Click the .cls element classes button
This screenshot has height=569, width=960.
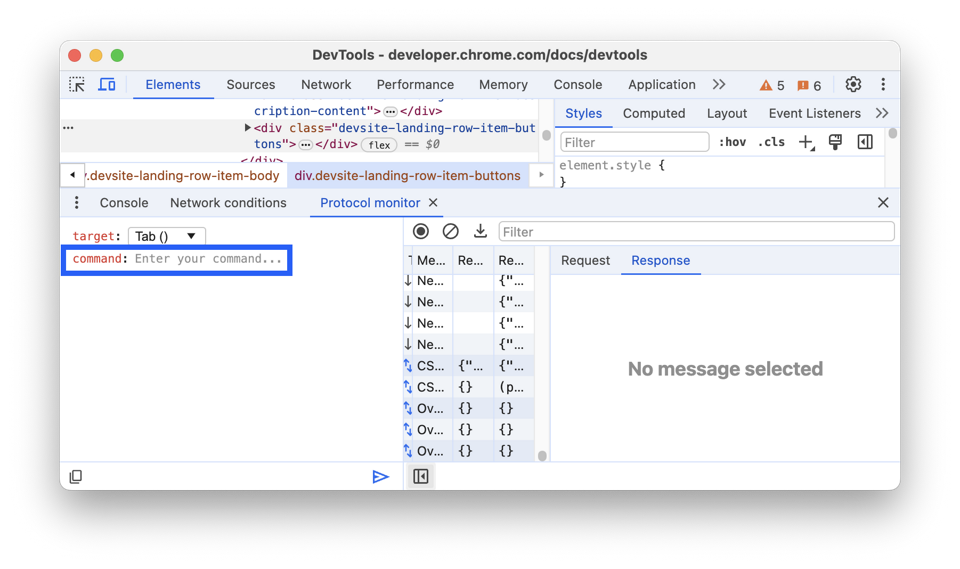coord(771,142)
